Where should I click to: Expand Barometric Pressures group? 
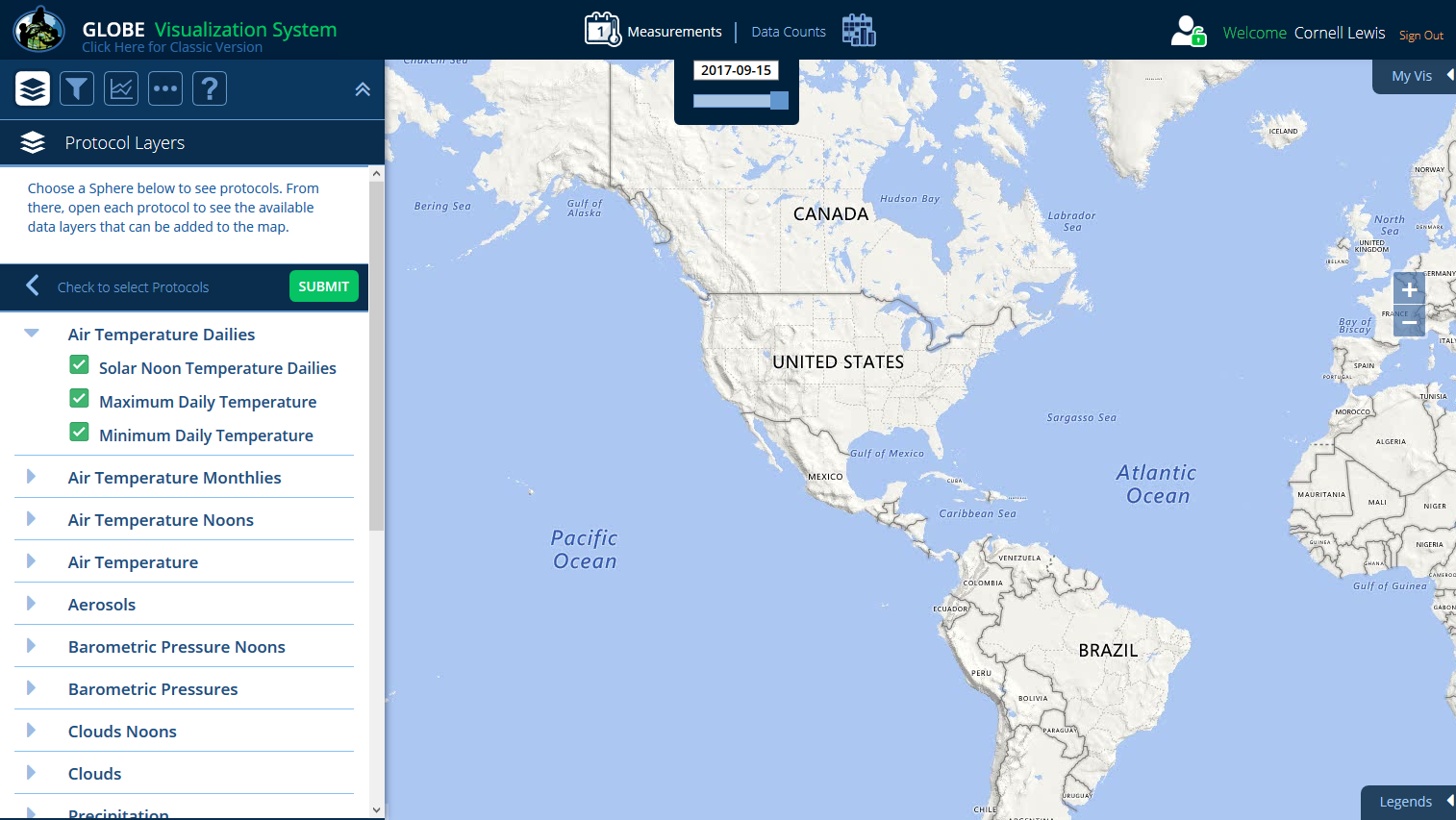point(31,688)
